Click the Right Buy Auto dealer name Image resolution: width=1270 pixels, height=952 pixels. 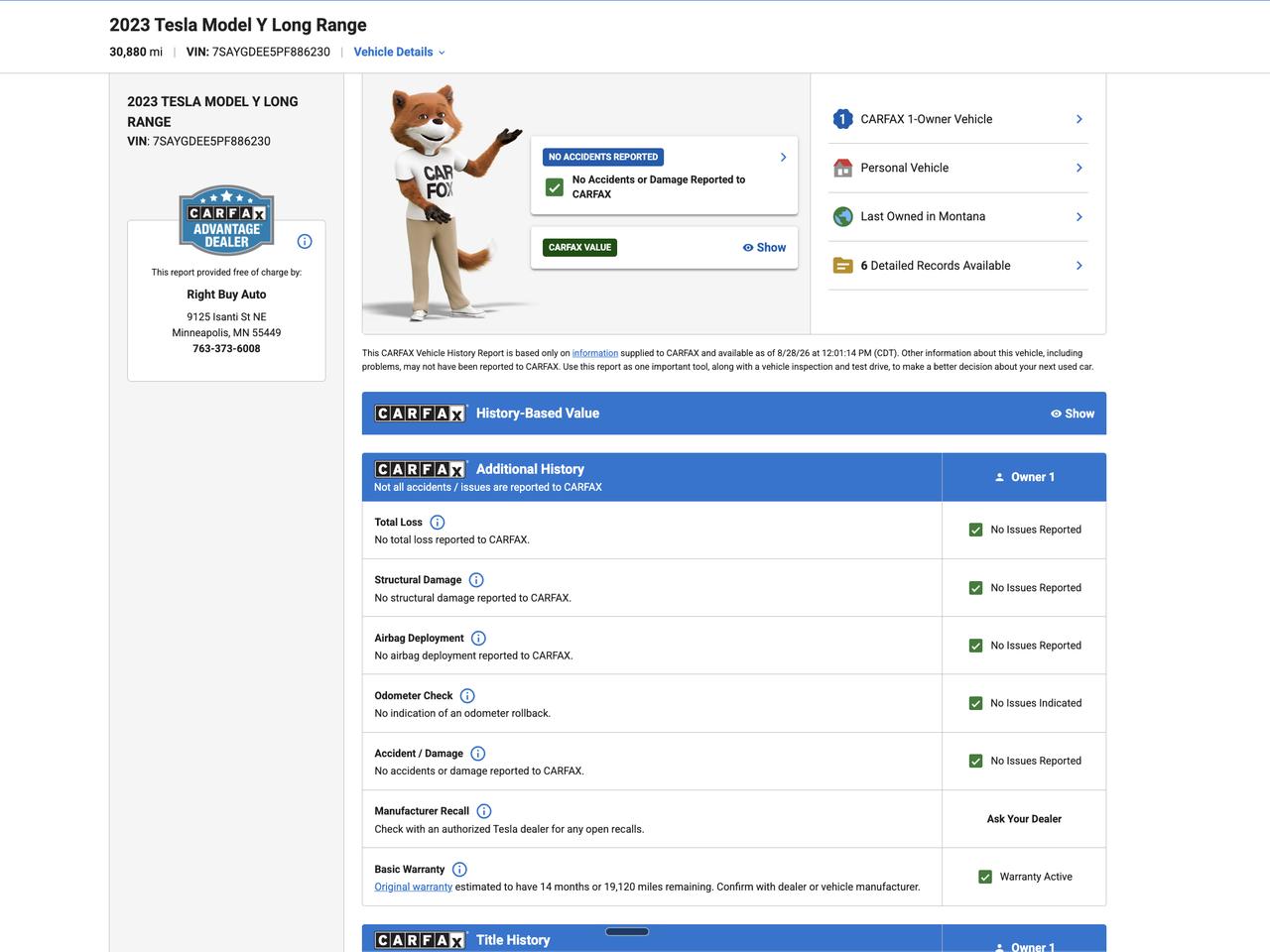226,295
